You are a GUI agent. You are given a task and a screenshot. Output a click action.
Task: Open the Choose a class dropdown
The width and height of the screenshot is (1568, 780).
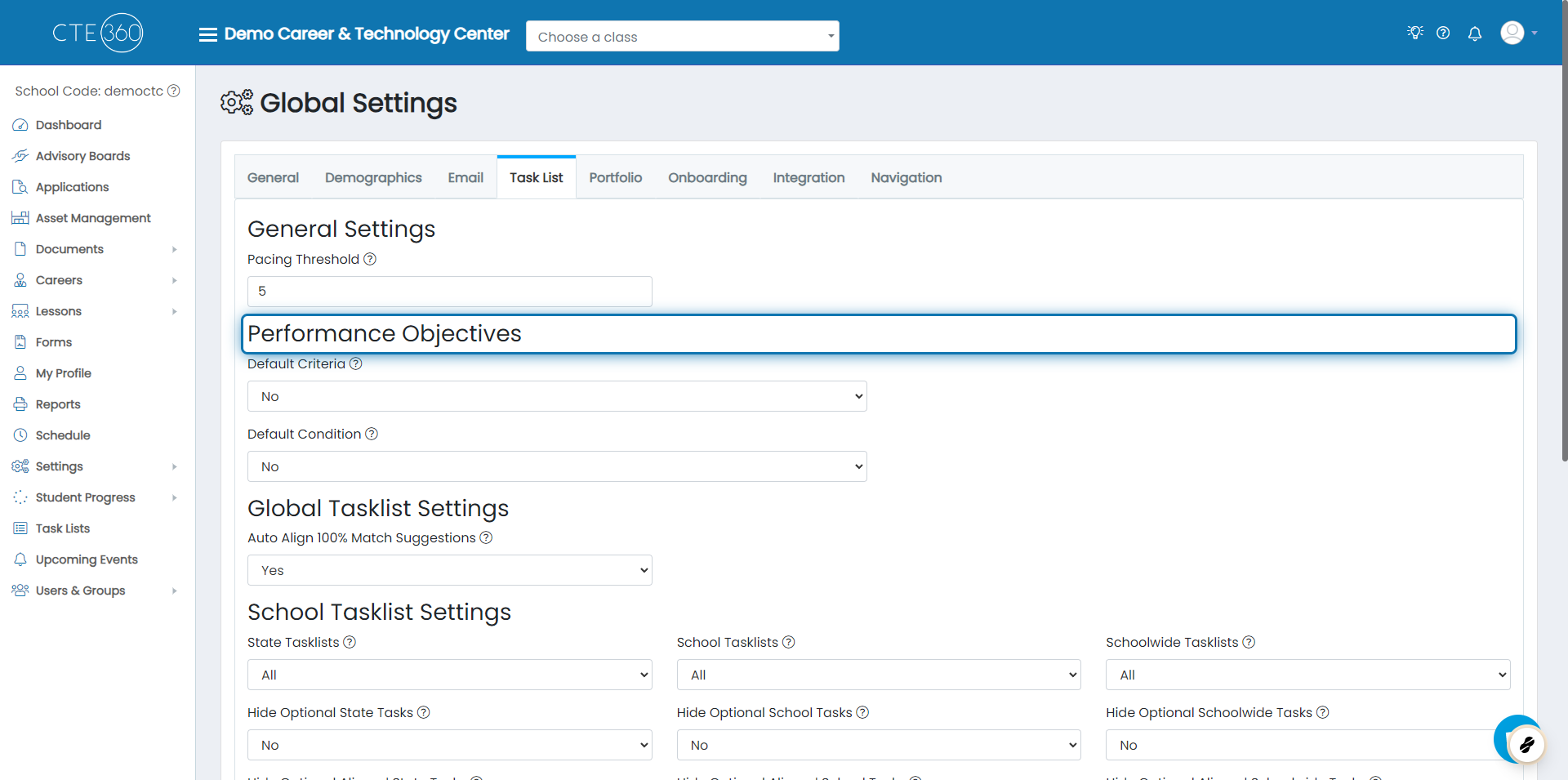coord(682,37)
